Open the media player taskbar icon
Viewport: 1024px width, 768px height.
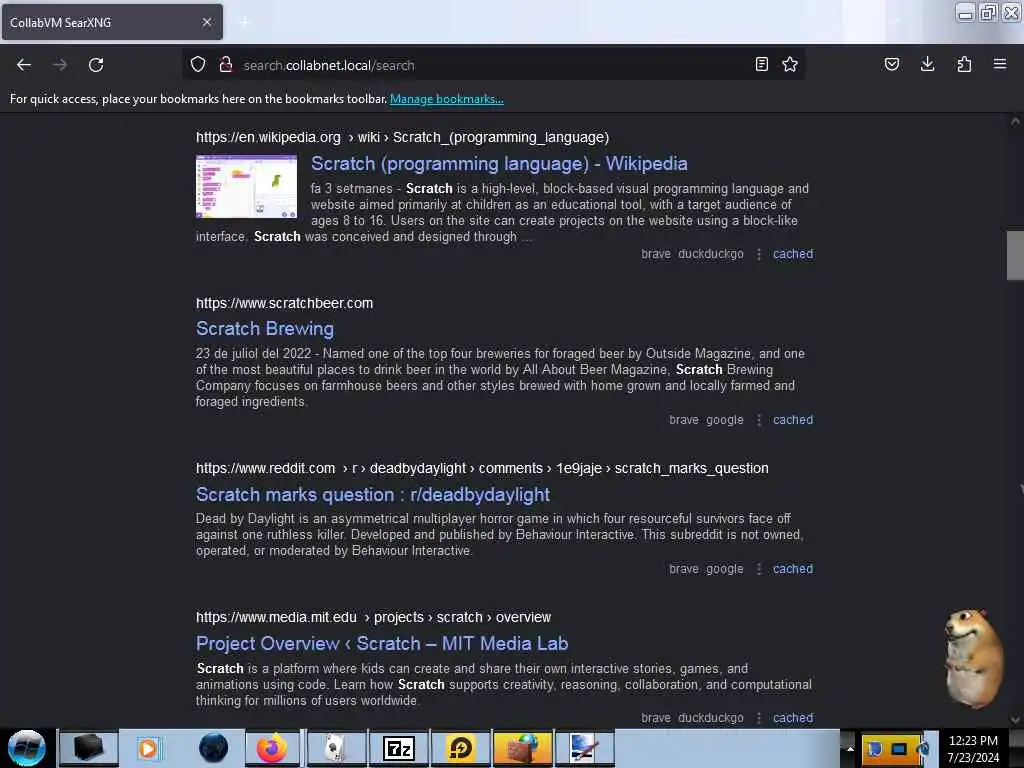pyautogui.click(x=148, y=748)
